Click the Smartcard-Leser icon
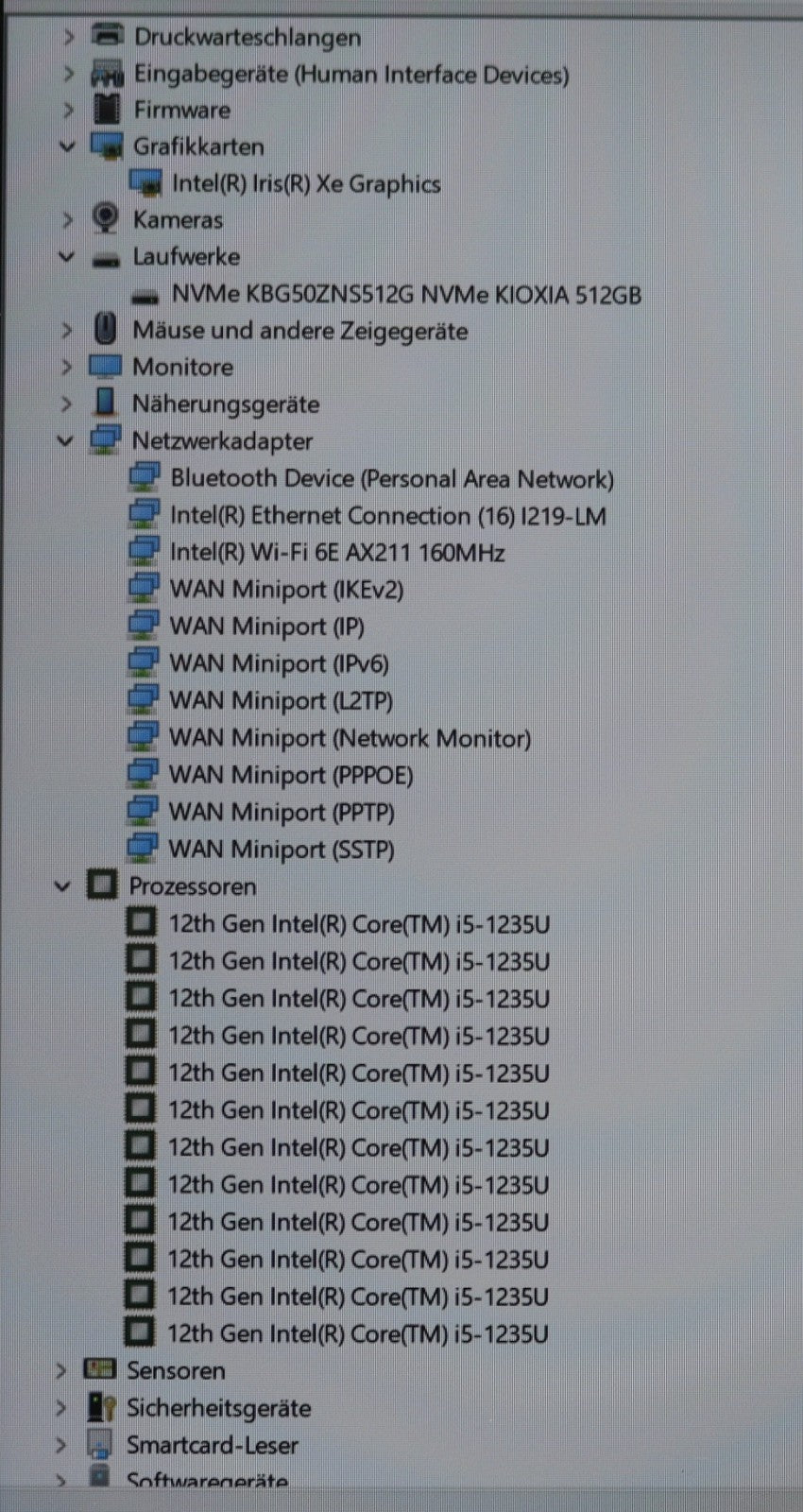 click(99, 1444)
